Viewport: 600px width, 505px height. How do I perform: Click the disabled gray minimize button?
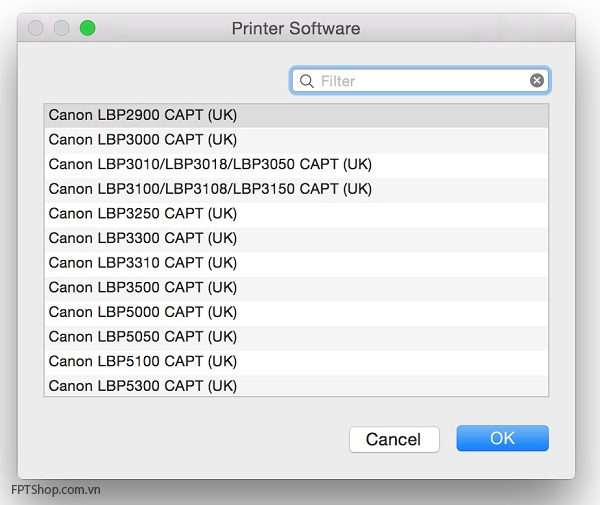(x=62, y=28)
